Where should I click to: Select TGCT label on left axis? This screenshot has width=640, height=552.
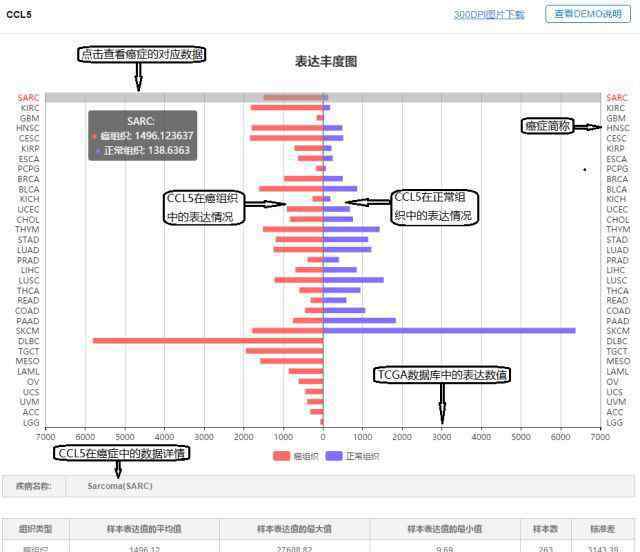click(x=29, y=351)
